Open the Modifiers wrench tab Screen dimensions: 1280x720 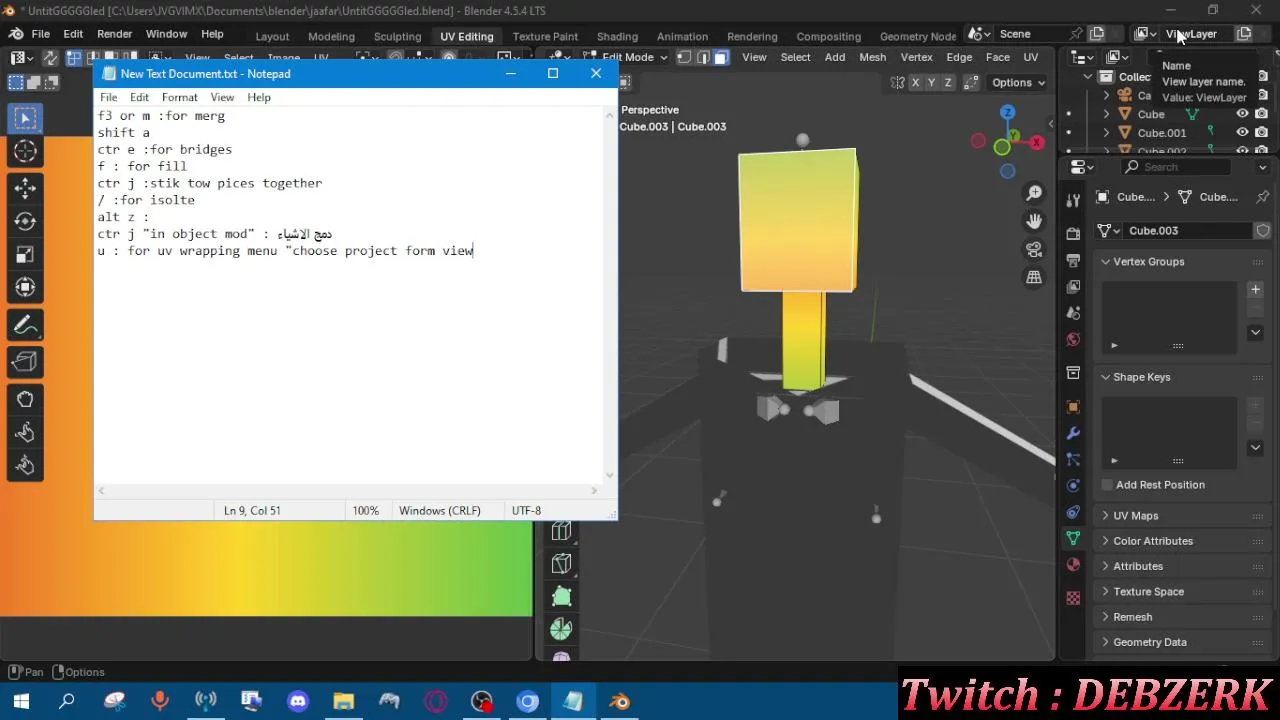(x=1073, y=433)
